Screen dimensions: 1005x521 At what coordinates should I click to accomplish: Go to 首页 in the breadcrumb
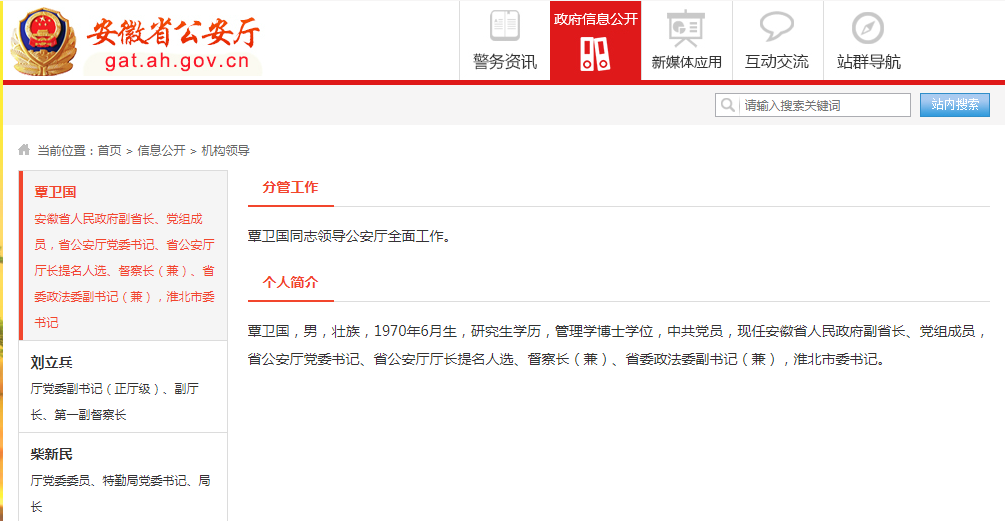click(x=110, y=151)
